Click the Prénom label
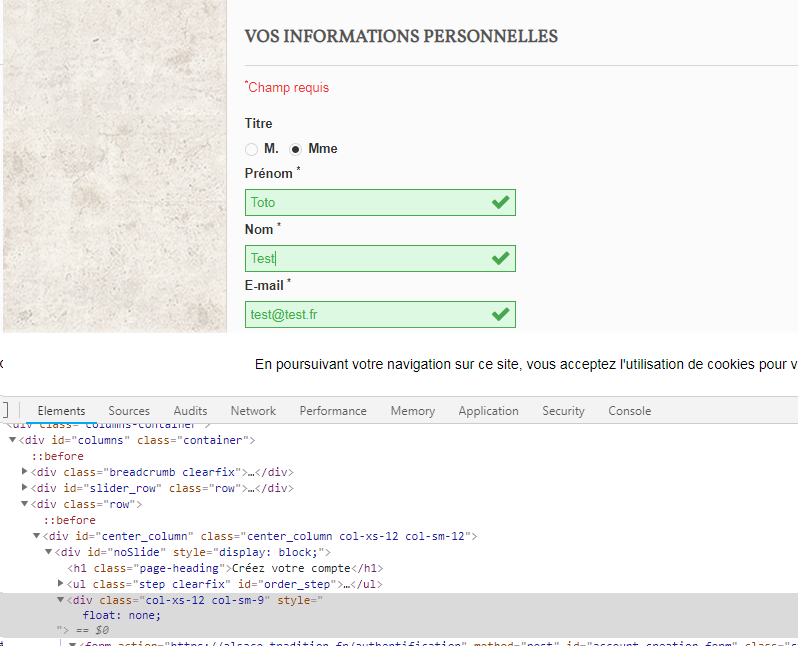 (x=272, y=173)
